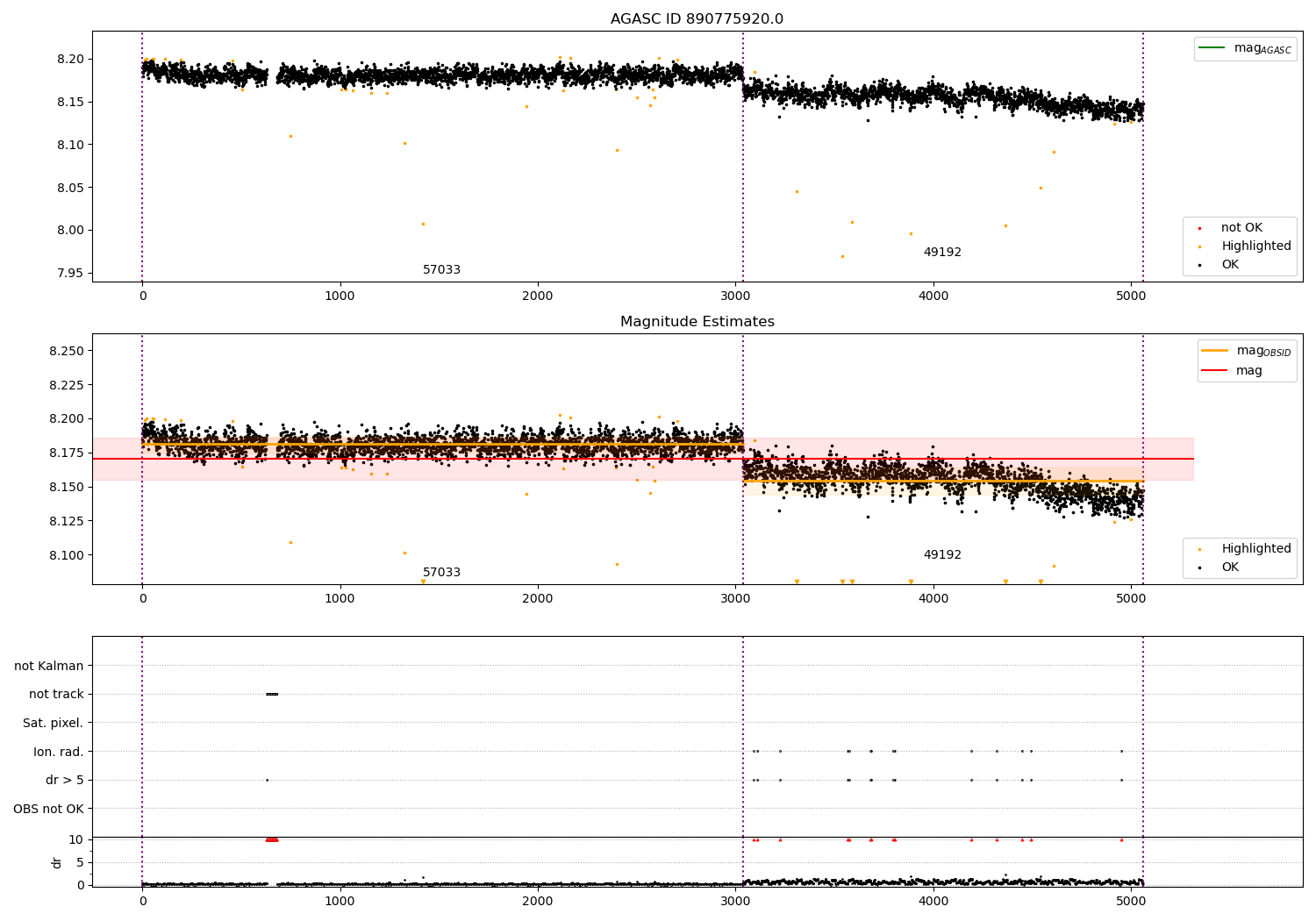Screen dimensions: 1316x921
Task: Click the '8.250' y-axis tick label
Action: click(67, 351)
